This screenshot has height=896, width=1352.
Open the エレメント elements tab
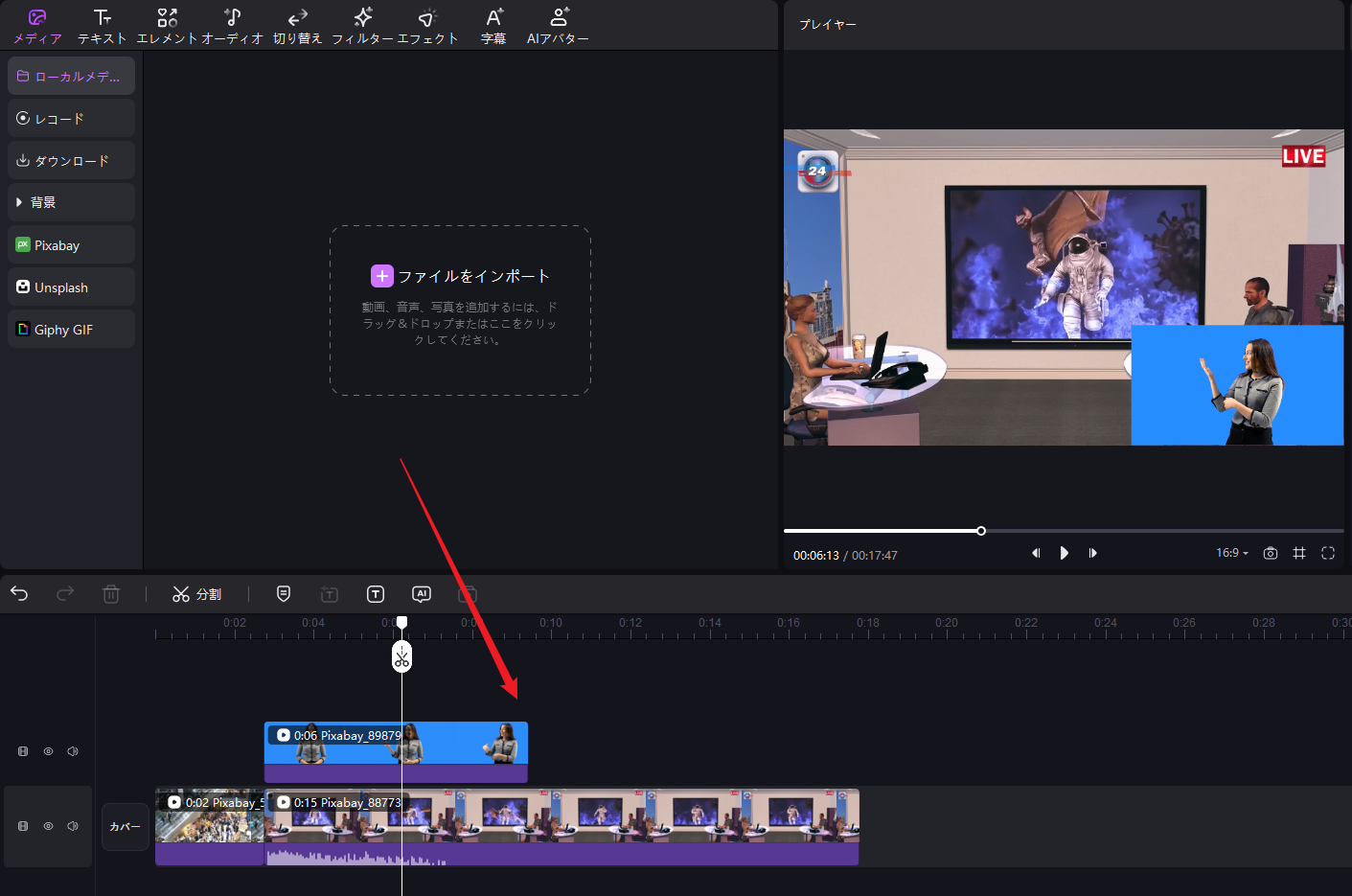pyautogui.click(x=167, y=27)
